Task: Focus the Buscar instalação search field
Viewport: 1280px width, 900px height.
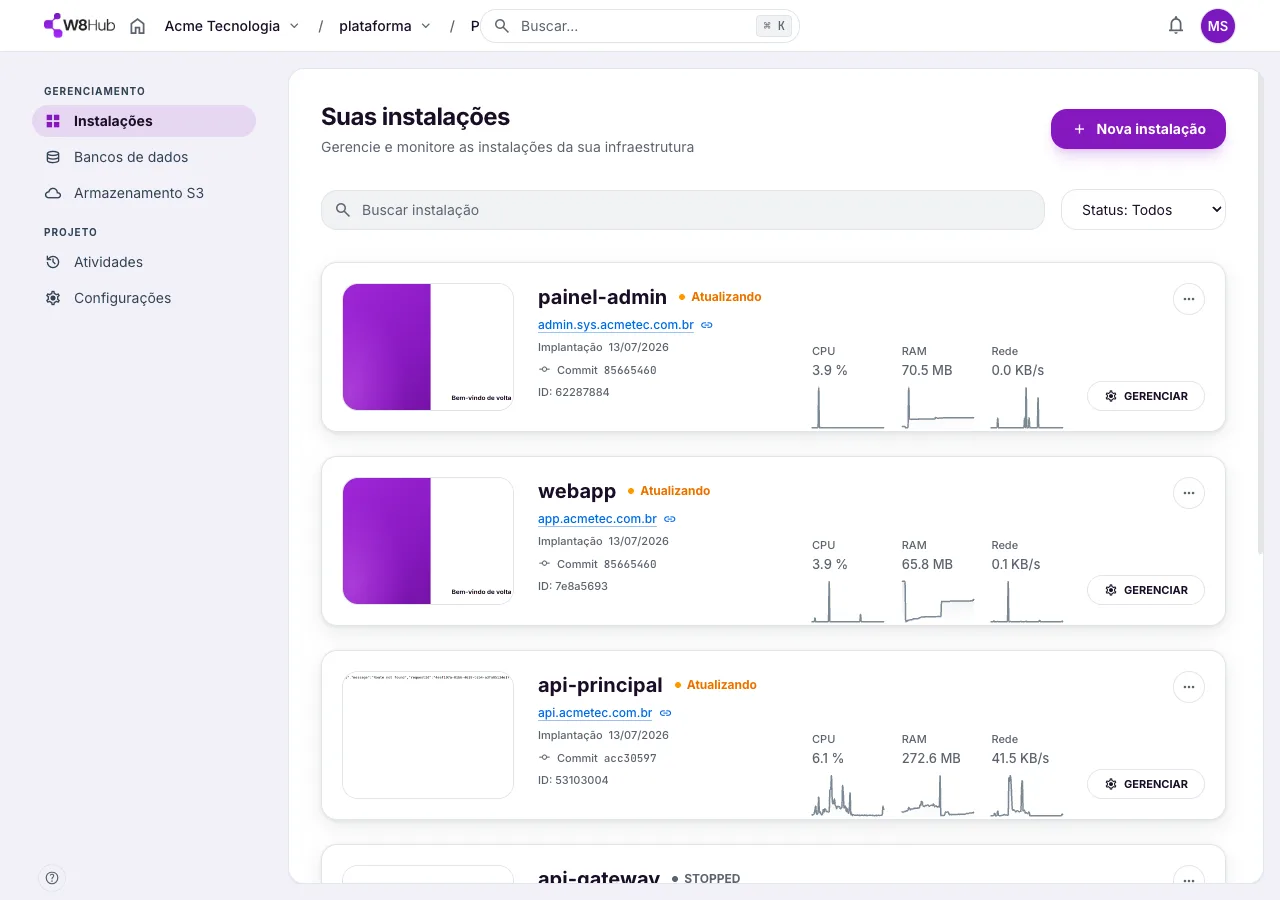Action: (x=683, y=210)
